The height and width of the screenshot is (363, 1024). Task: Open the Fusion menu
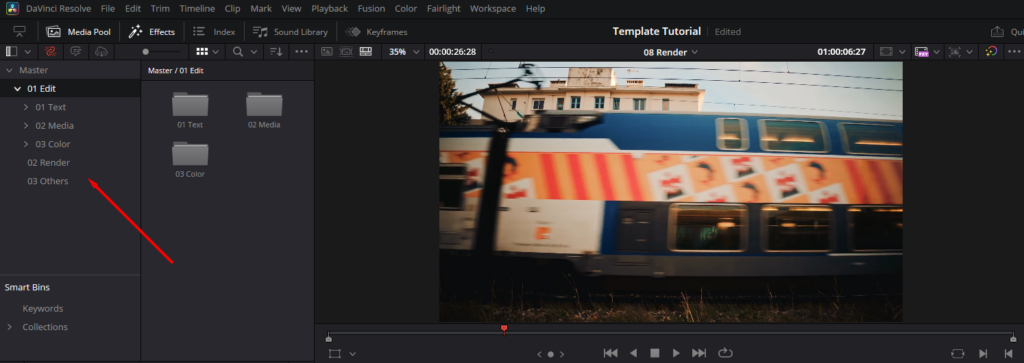pyautogui.click(x=372, y=8)
